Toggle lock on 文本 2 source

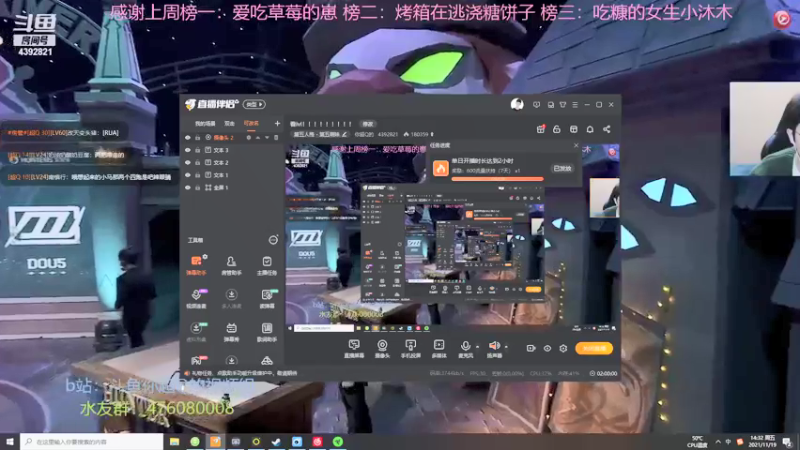coord(197,162)
